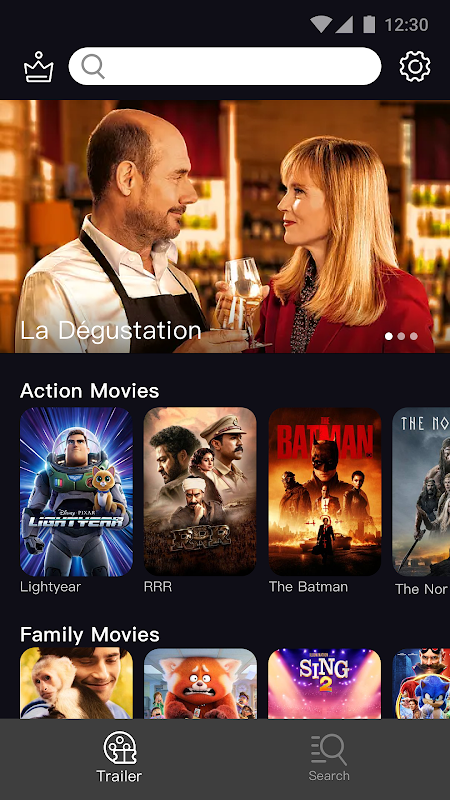Open the red panda movie poster
Image resolution: width=450 pixels, height=800 pixels.
click(x=200, y=684)
